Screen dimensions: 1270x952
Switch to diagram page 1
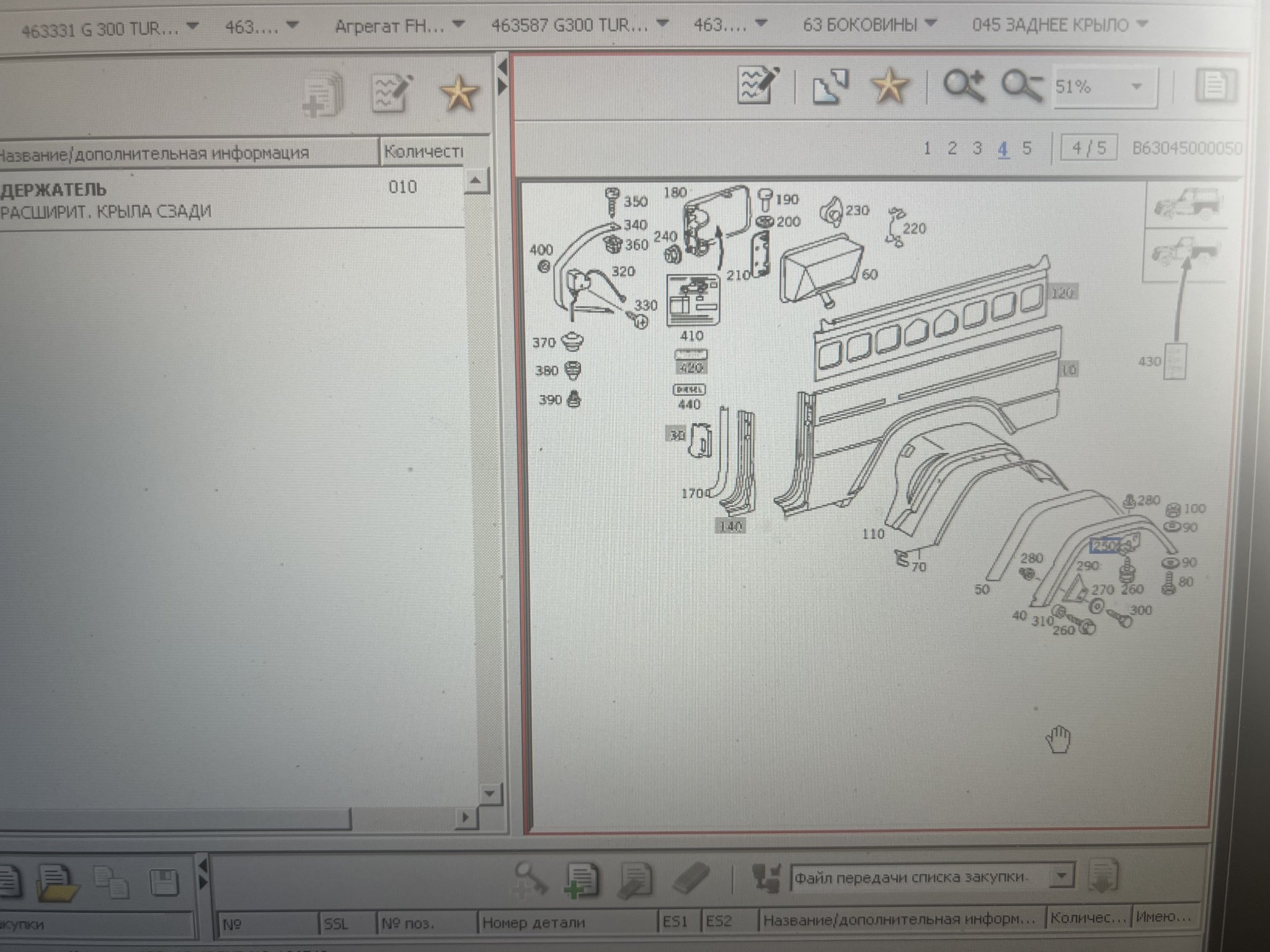[927, 148]
